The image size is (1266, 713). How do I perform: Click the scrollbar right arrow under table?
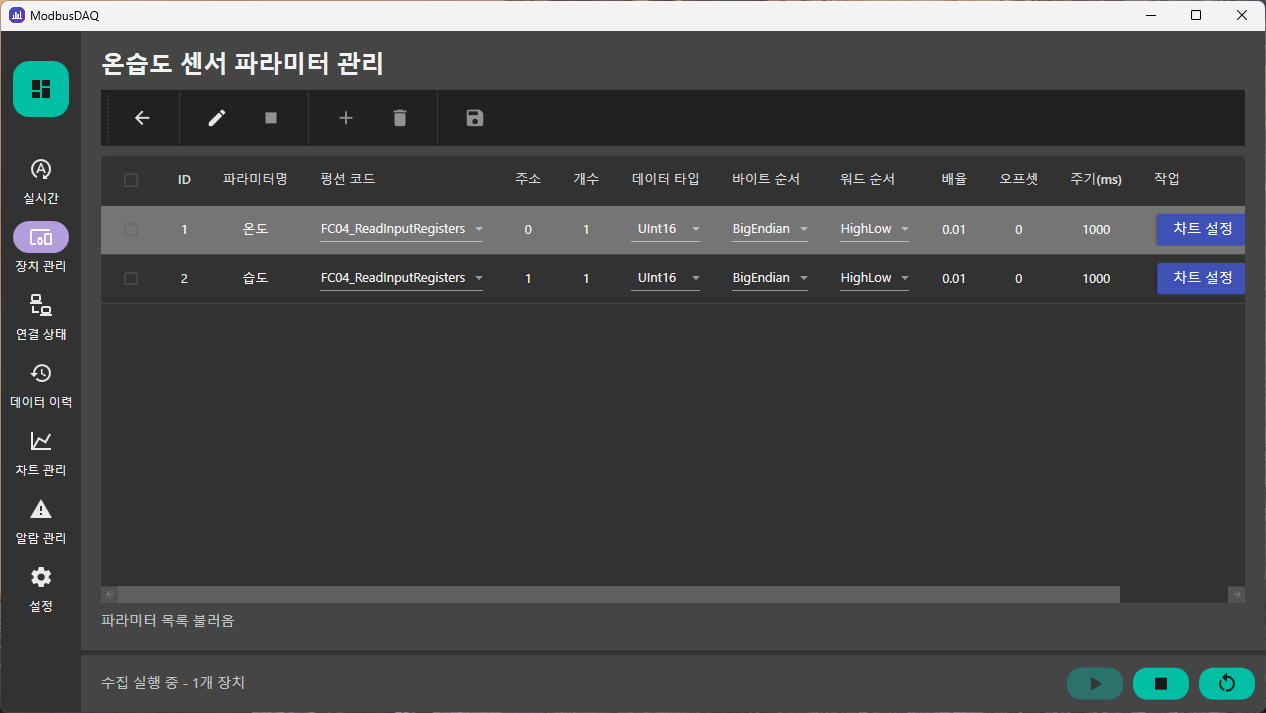tap(1237, 594)
